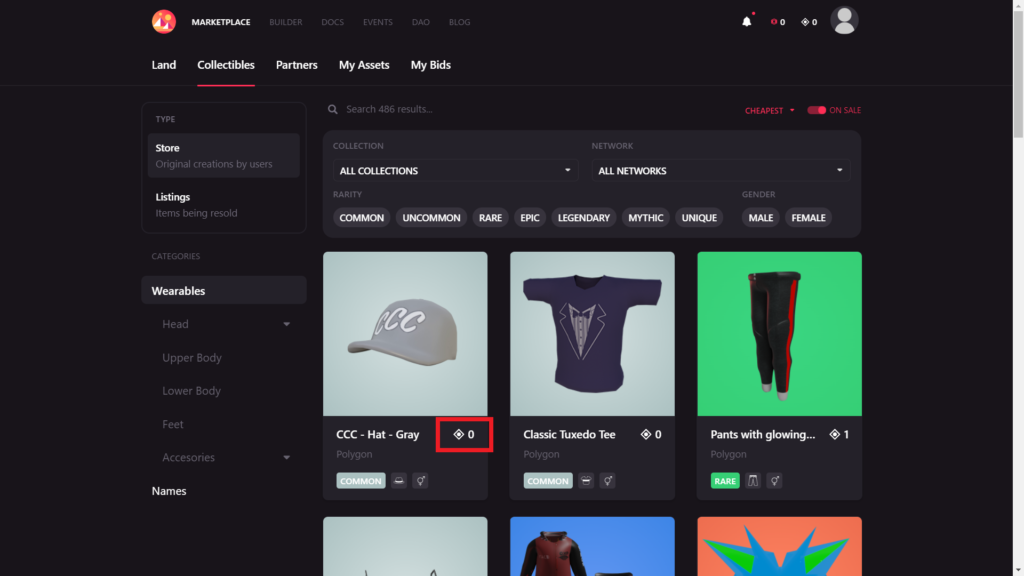The width and height of the screenshot is (1024, 576).
Task: Open the My Bids tab
Action: pyautogui.click(x=430, y=65)
